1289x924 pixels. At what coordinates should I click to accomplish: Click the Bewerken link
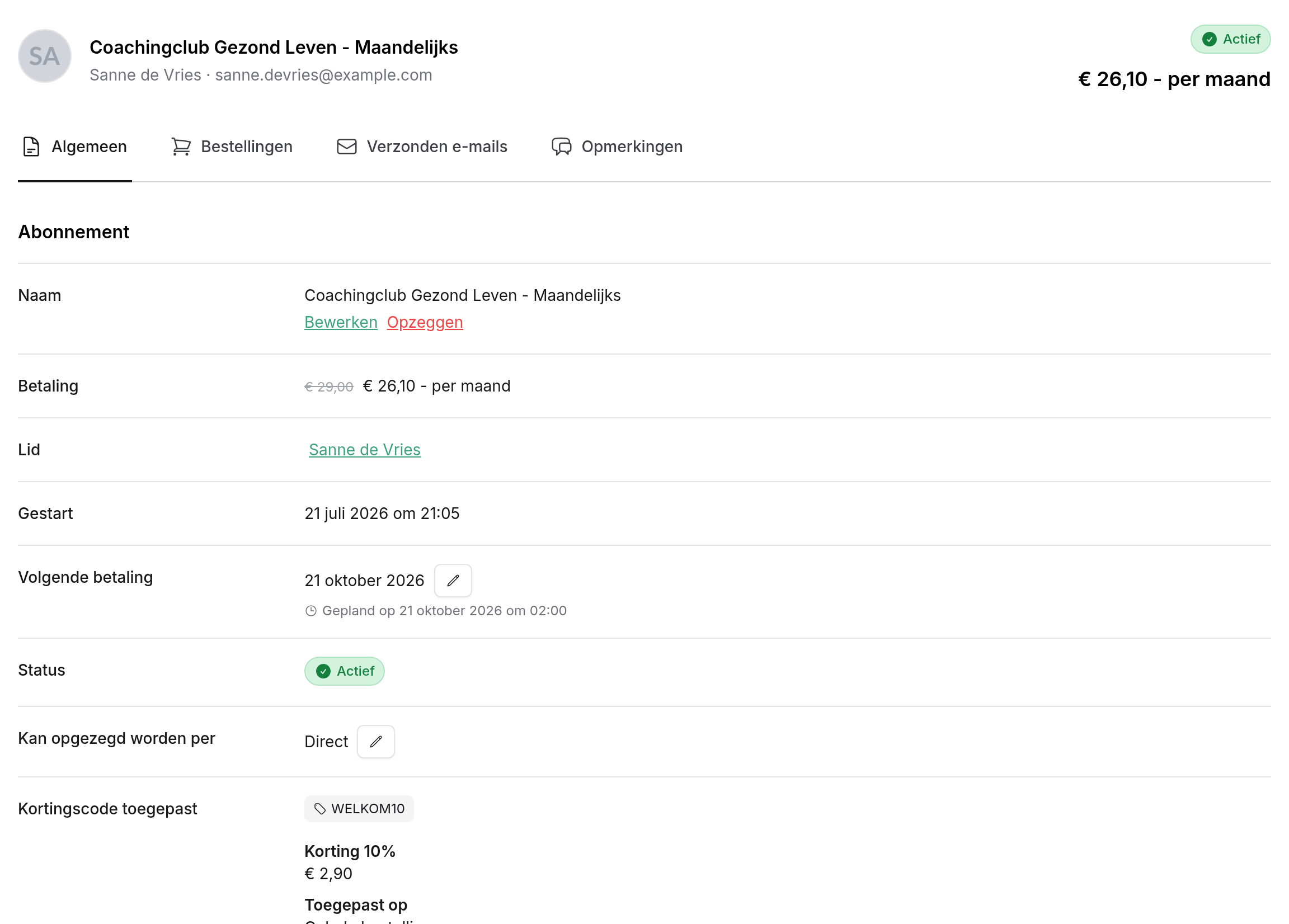pos(341,322)
